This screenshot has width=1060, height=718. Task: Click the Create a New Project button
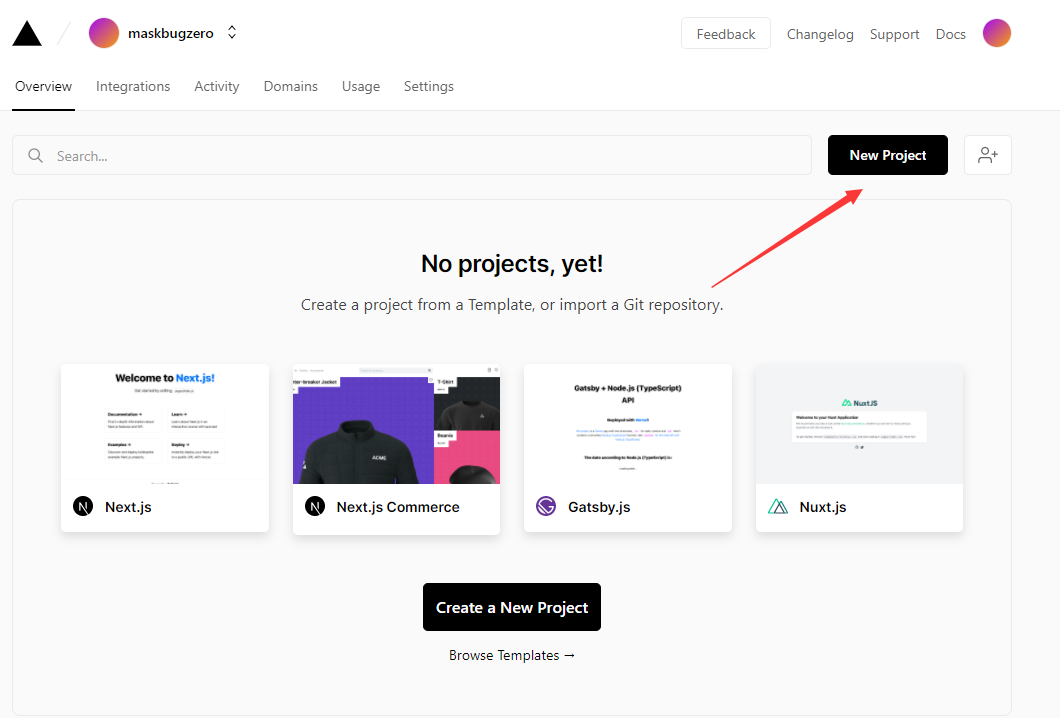(x=512, y=607)
